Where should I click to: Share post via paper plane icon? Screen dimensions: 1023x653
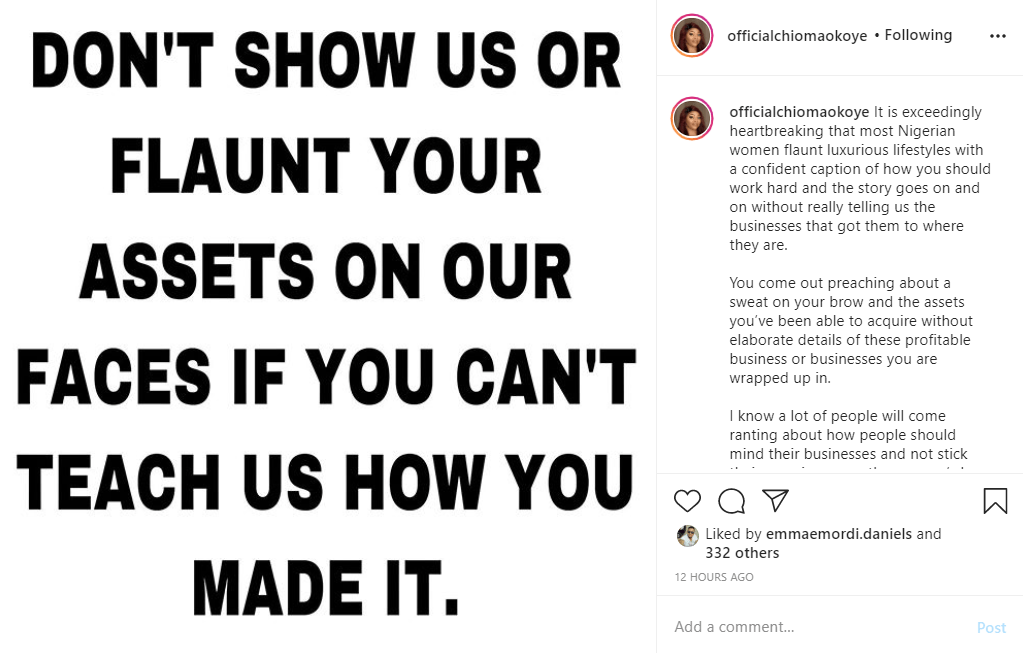pyautogui.click(x=775, y=500)
